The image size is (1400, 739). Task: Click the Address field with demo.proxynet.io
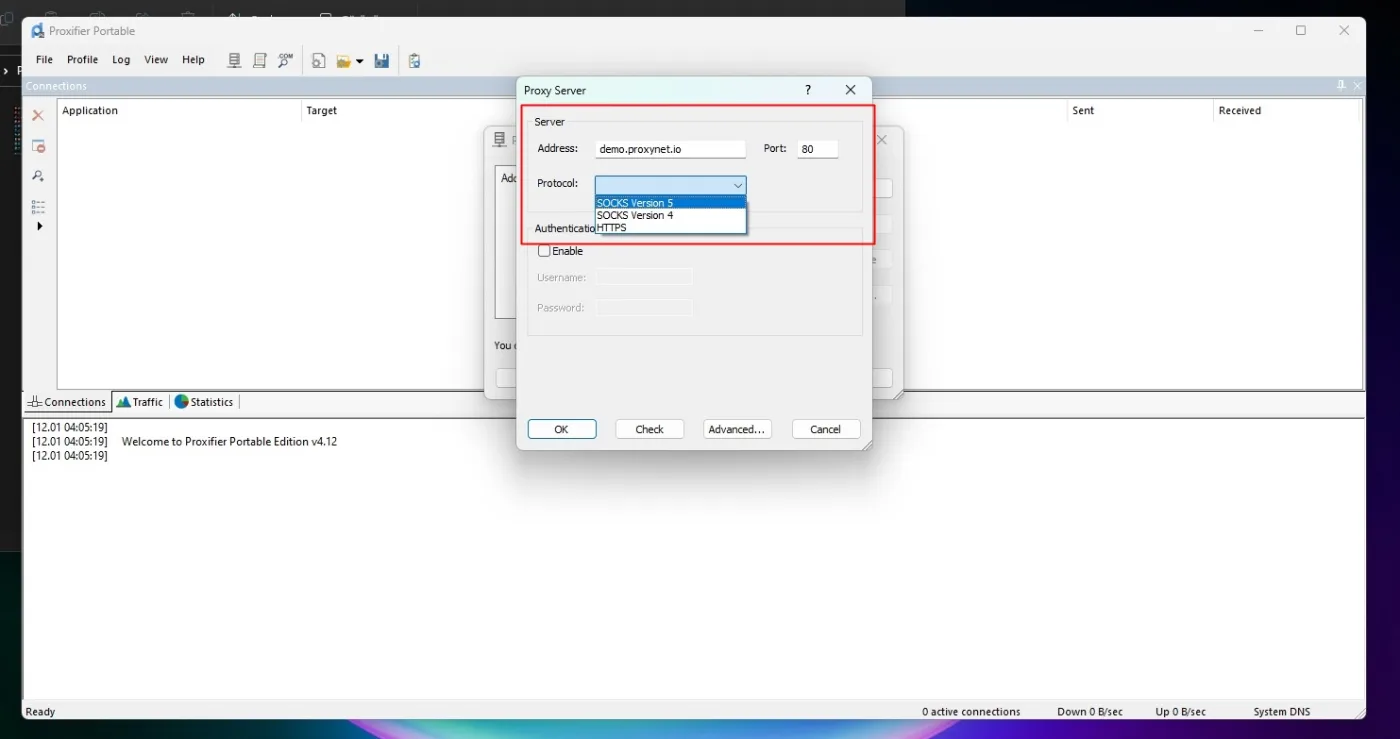[x=670, y=149]
